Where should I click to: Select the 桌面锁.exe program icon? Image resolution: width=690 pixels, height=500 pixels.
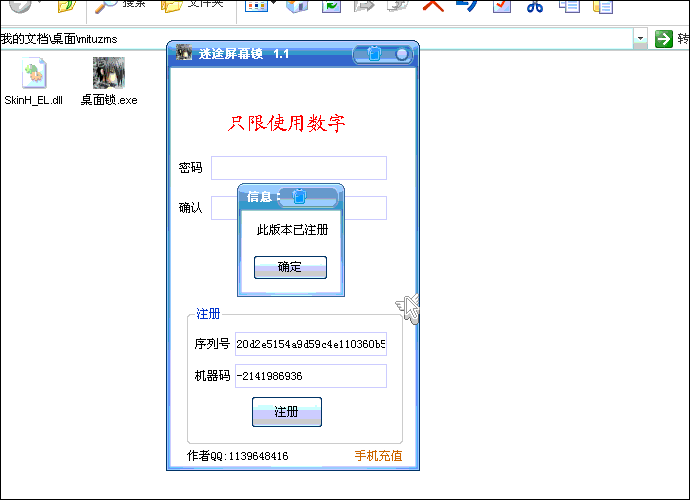tap(109, 73)
